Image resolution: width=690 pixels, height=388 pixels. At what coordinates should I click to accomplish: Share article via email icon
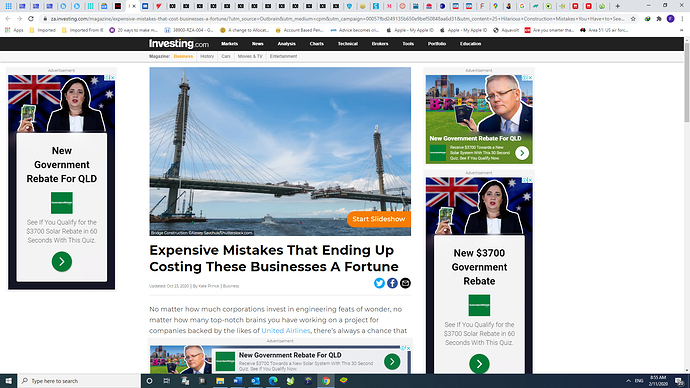click(405, 283)
